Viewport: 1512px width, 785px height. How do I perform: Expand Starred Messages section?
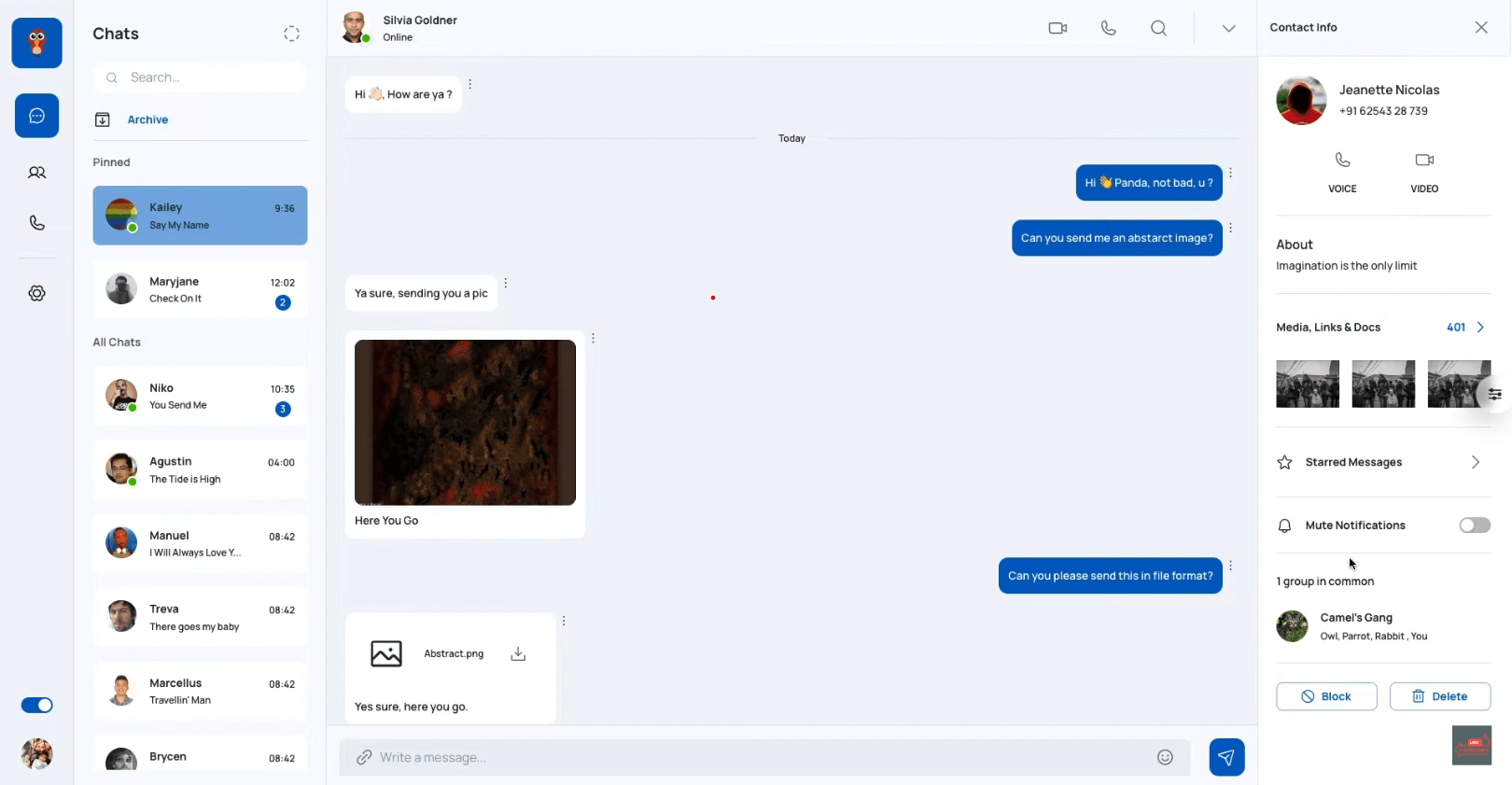[x=1475, y=462]
